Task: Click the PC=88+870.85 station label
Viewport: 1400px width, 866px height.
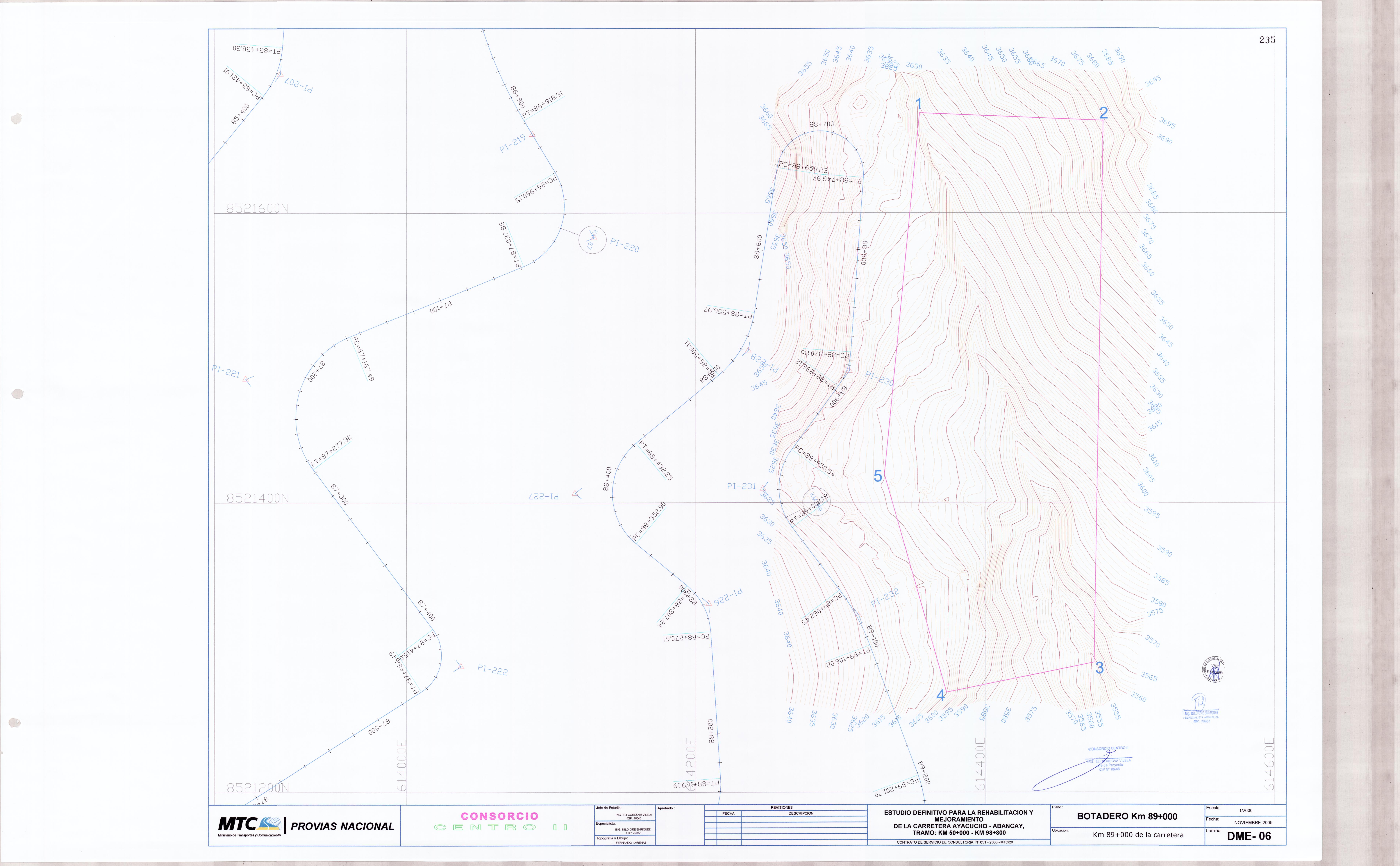Action: coord(825,354)
